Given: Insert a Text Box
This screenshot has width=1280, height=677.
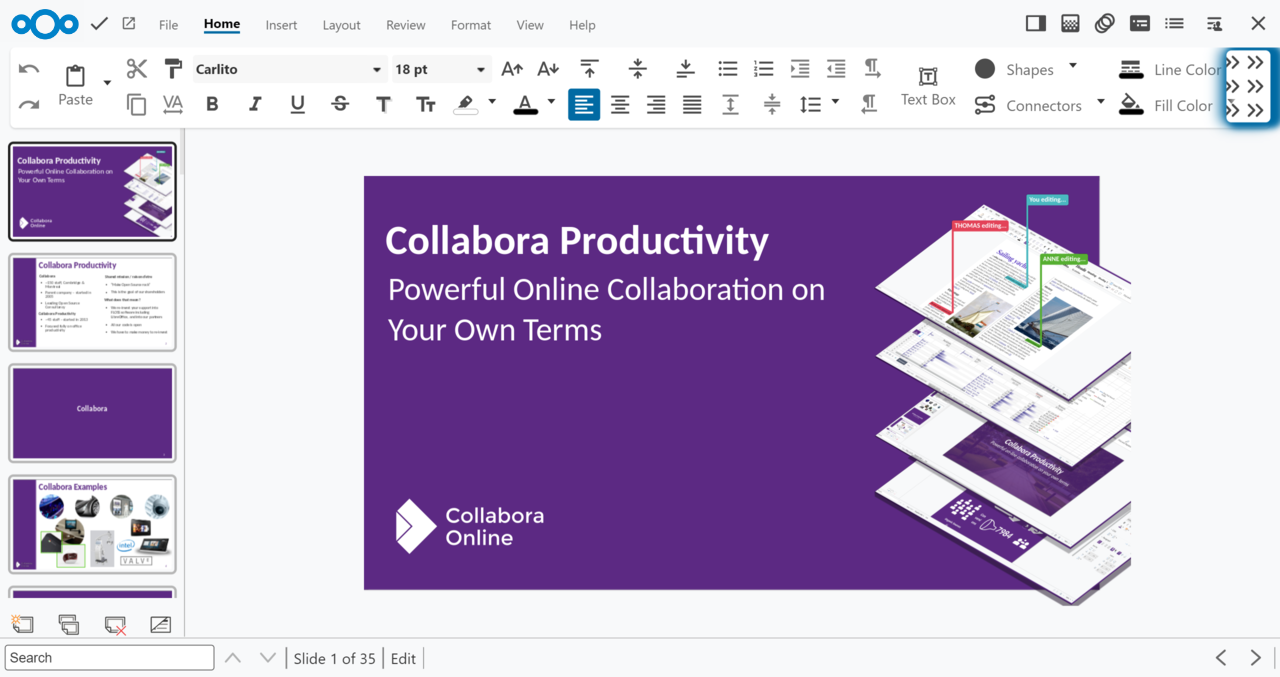Looking at the screenshot, I should coord(928,86).
